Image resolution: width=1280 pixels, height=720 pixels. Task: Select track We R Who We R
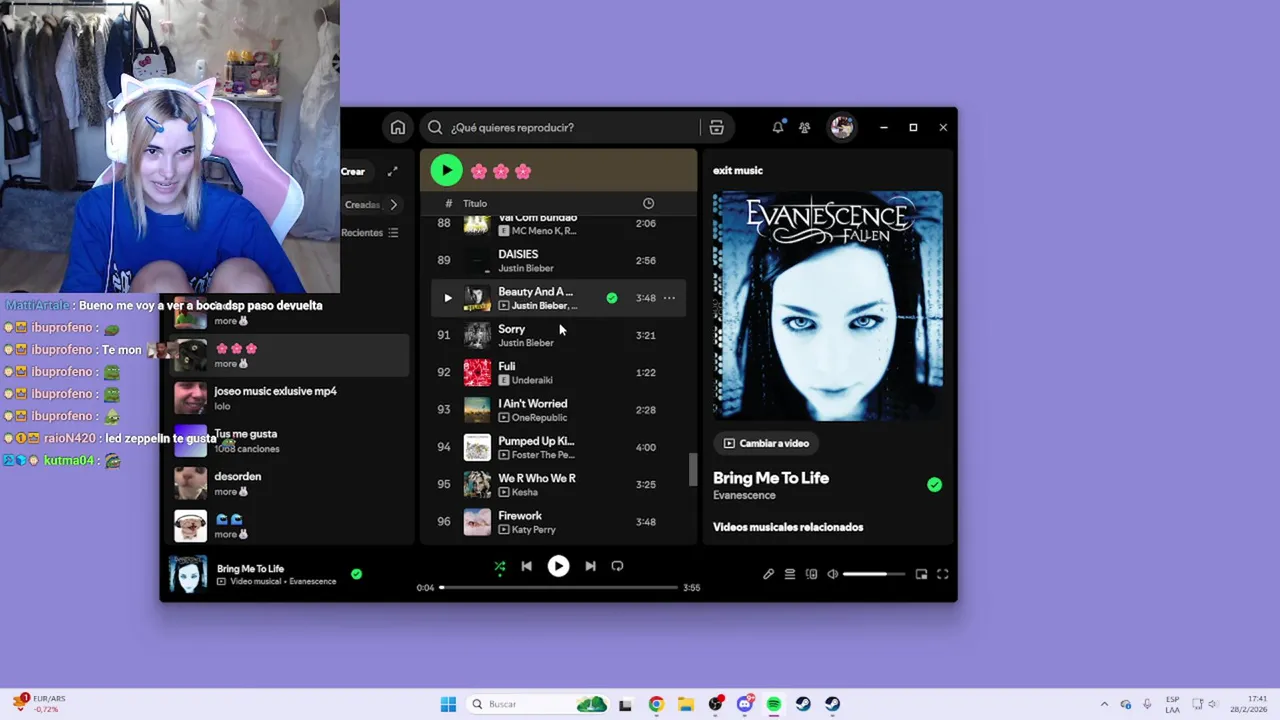pyautogui.click(x=559, y=484)
